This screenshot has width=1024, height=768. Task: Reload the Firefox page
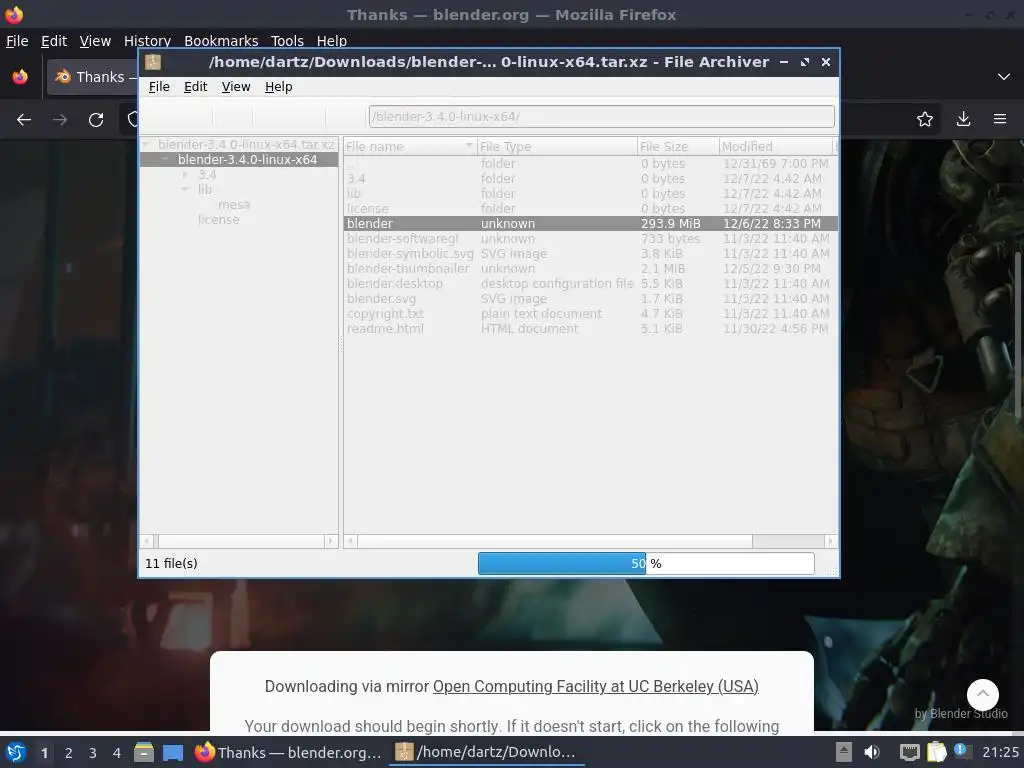(96, 120)
